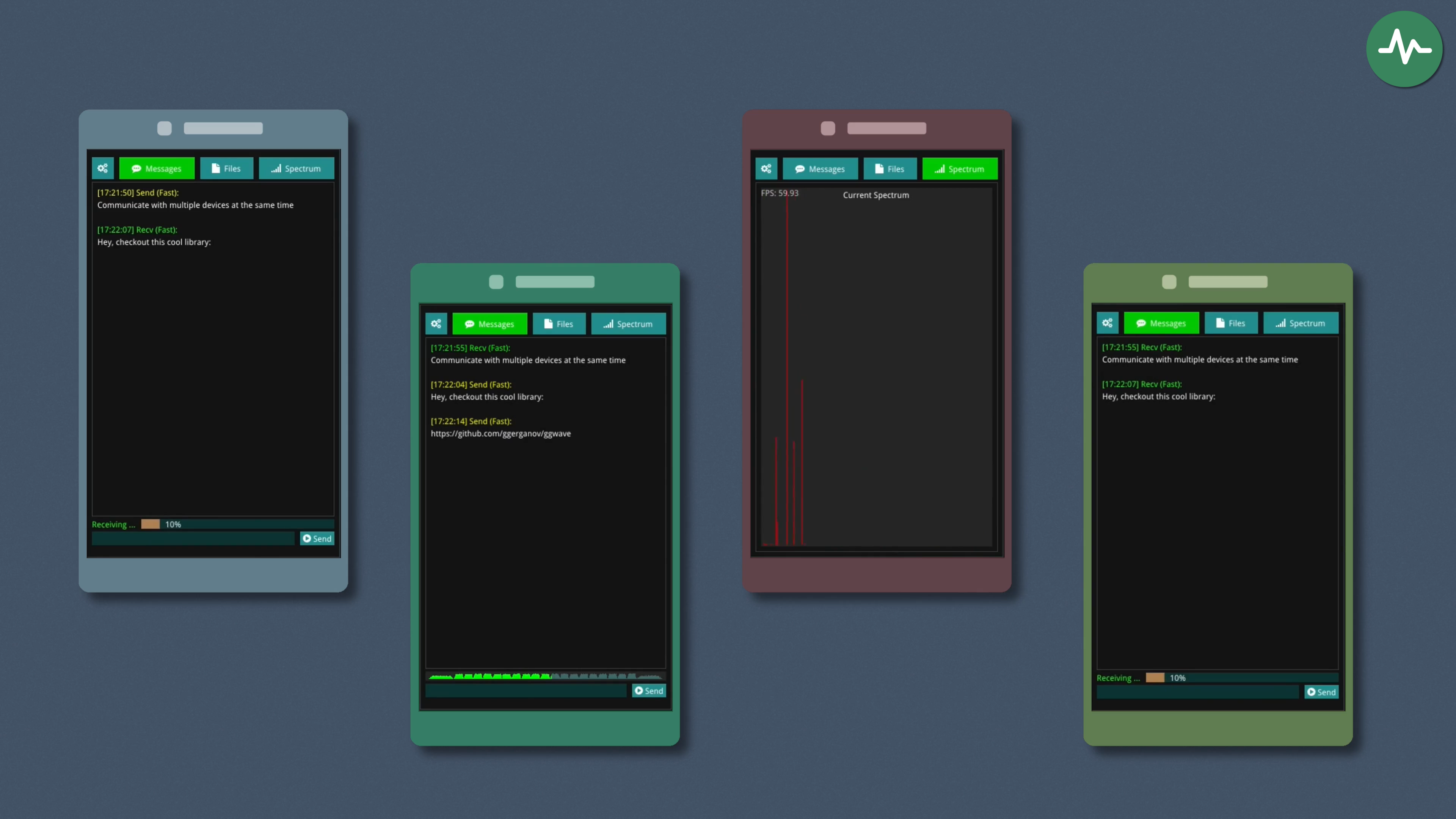Open Spectrum tab on blue device
The width and height of the screenshot is (1456, 819).
pos(296,168)
